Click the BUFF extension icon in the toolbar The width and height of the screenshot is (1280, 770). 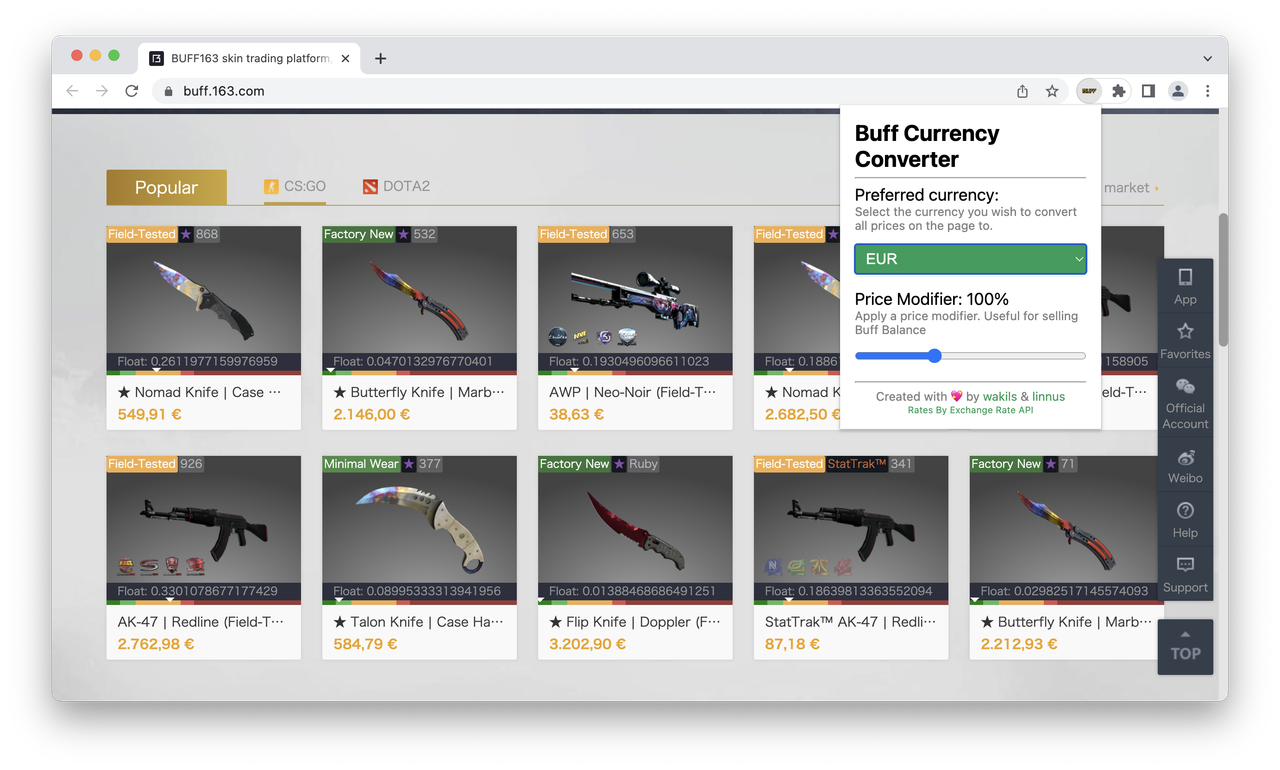click(x=1088, y=90)
